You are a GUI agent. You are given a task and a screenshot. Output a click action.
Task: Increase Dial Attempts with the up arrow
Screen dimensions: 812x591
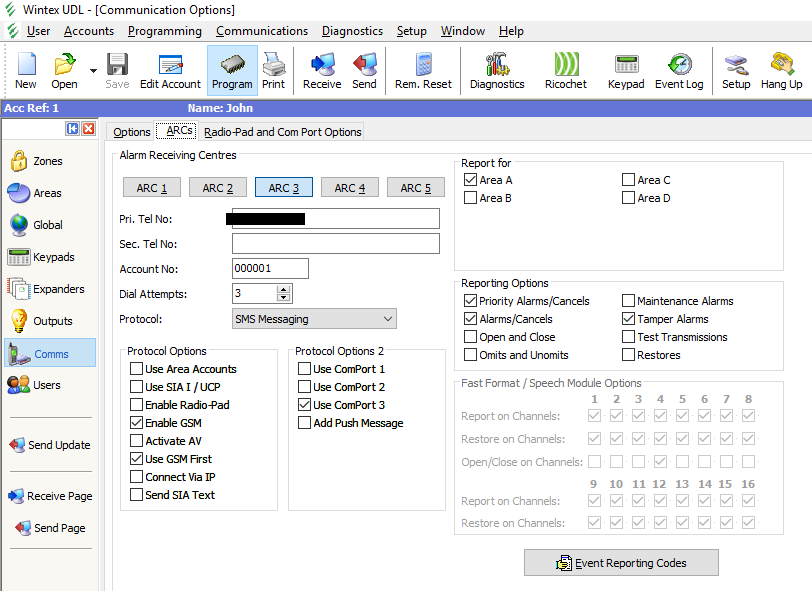(283, 290)
